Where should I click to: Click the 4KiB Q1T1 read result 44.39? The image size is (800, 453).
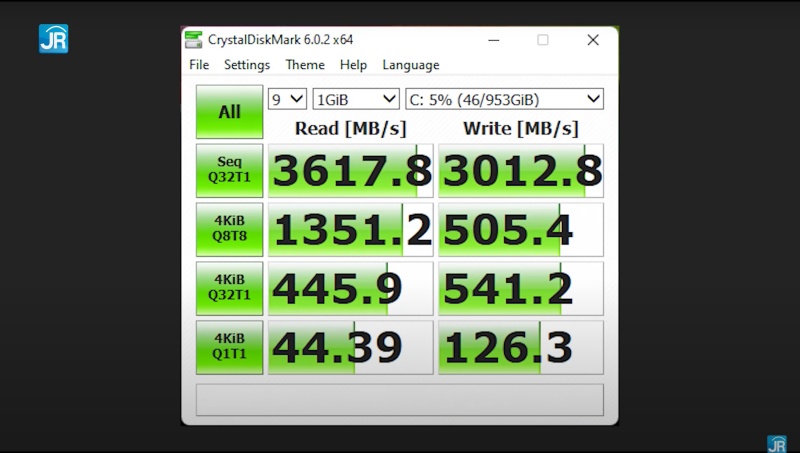coord(351,347)
